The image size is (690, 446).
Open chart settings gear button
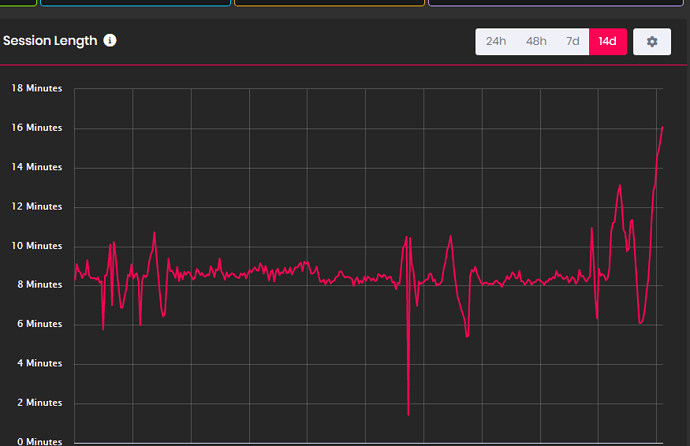(x=652, y=42)
